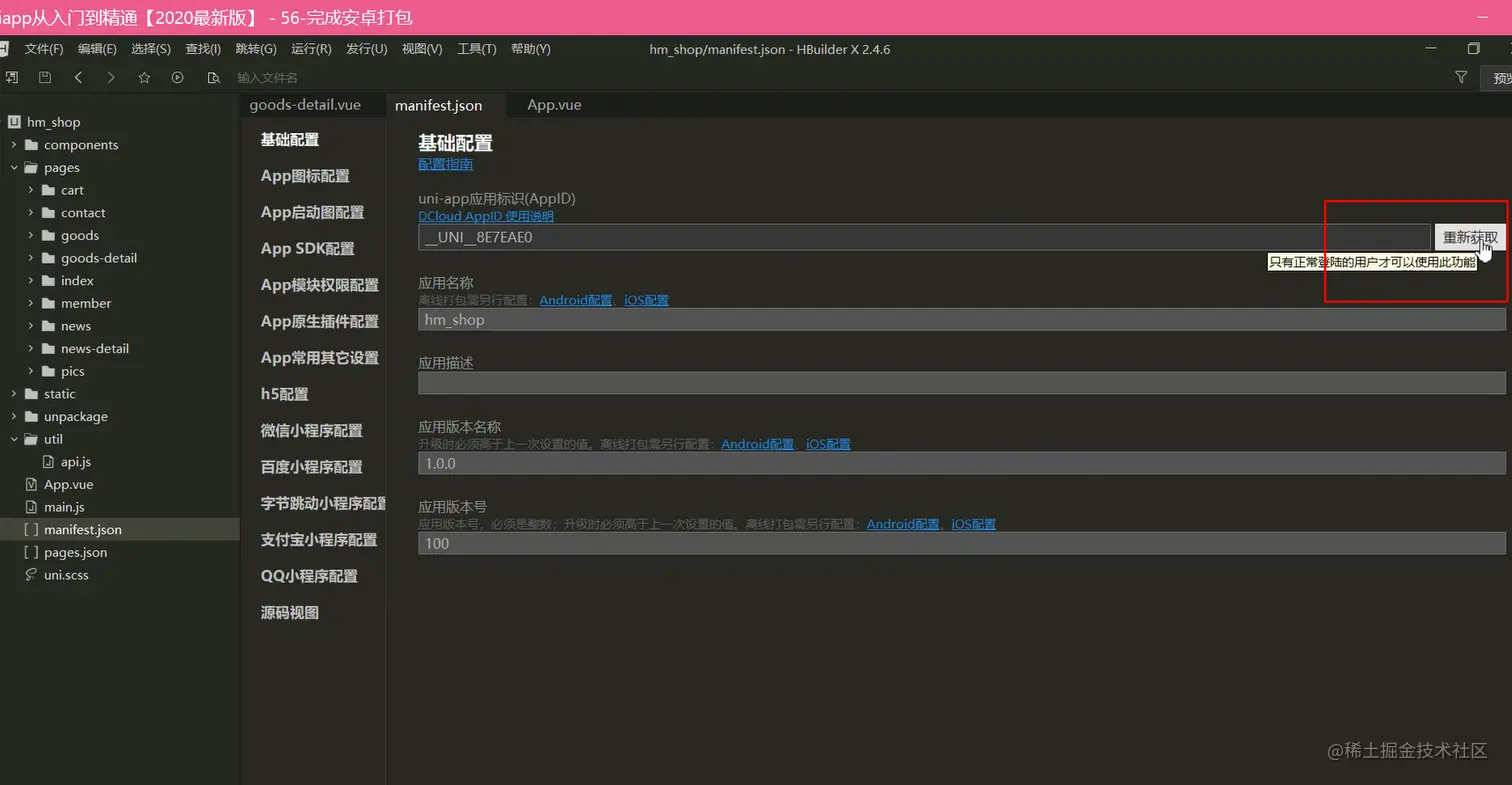This screenshot has height=785, width=1512.
Task: Expand the goods folder chevron
Action: coord(31,236)
